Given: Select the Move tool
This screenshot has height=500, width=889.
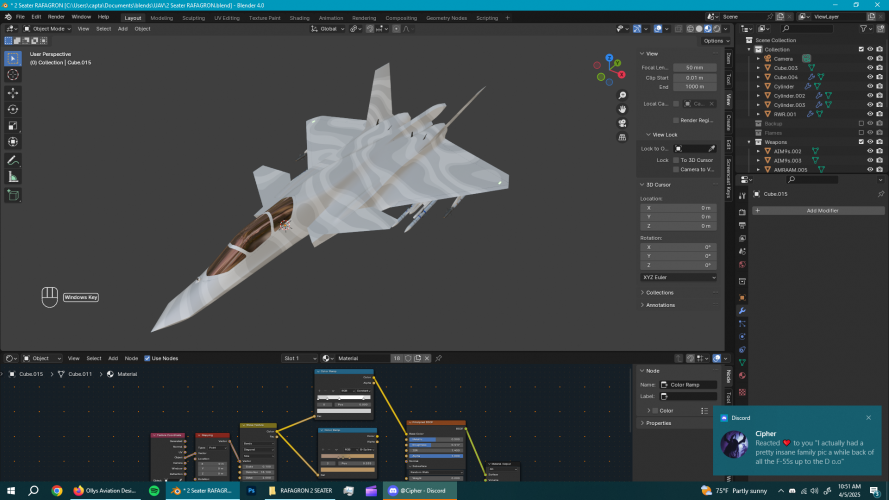Looking at the screenshot, I should [x=12, y=92].
